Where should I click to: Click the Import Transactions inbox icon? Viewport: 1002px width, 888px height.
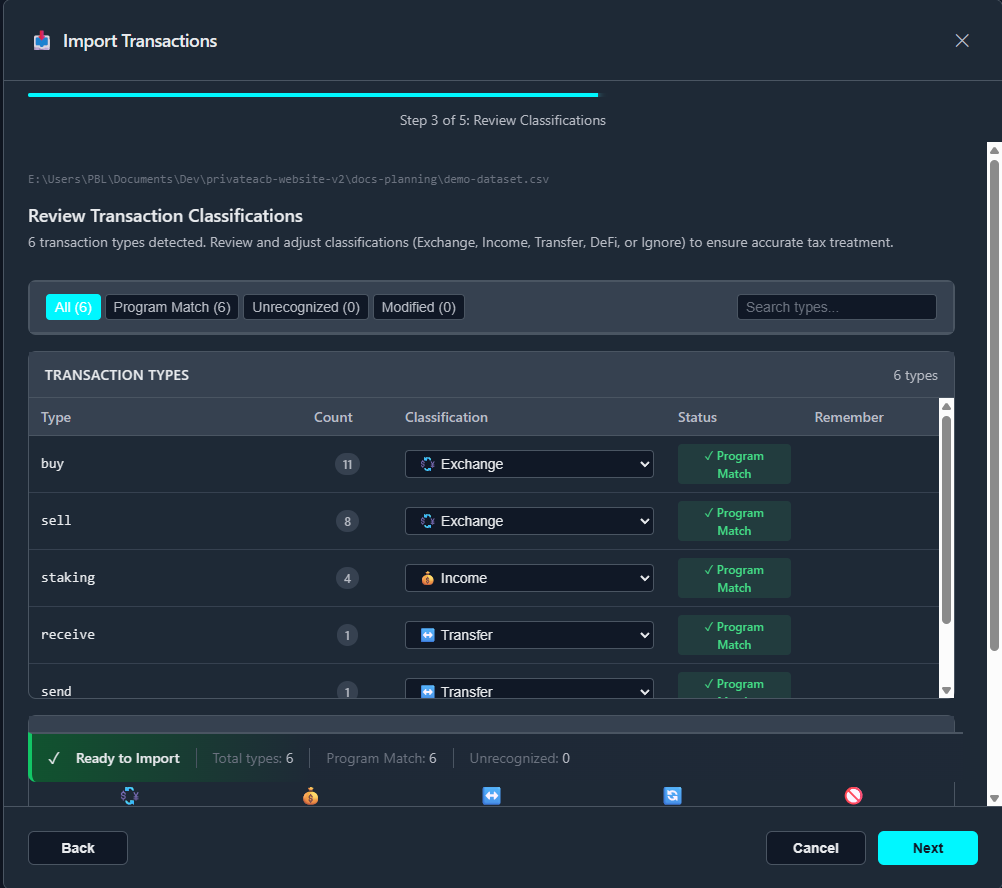pyautogui.click(x=42, y=41)
